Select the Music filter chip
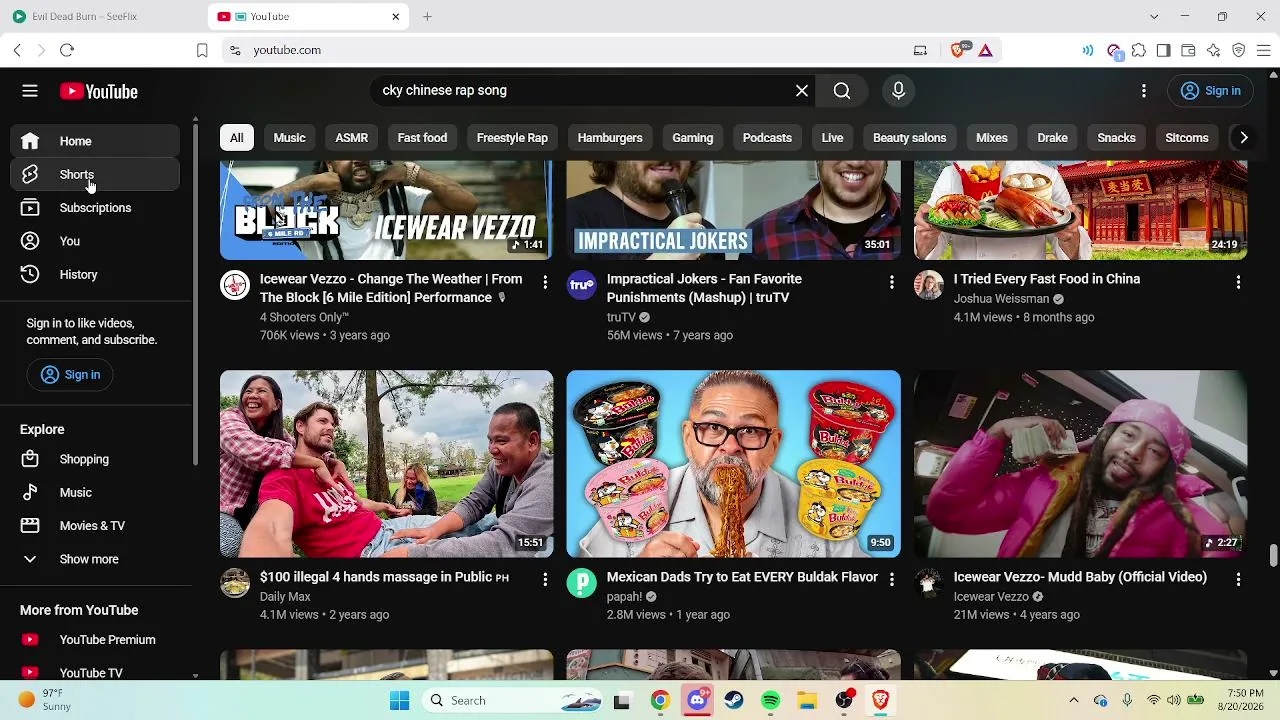The image size is (1280, 720). tap(289, 138)
